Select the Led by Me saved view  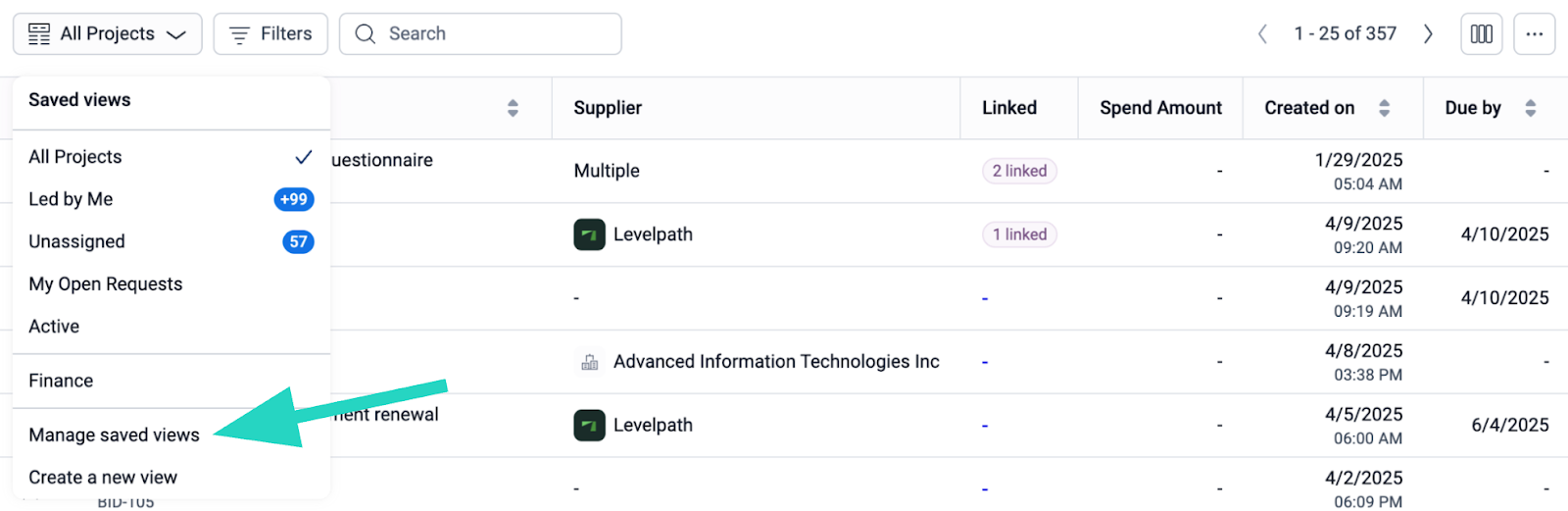[x=71, y=199]
